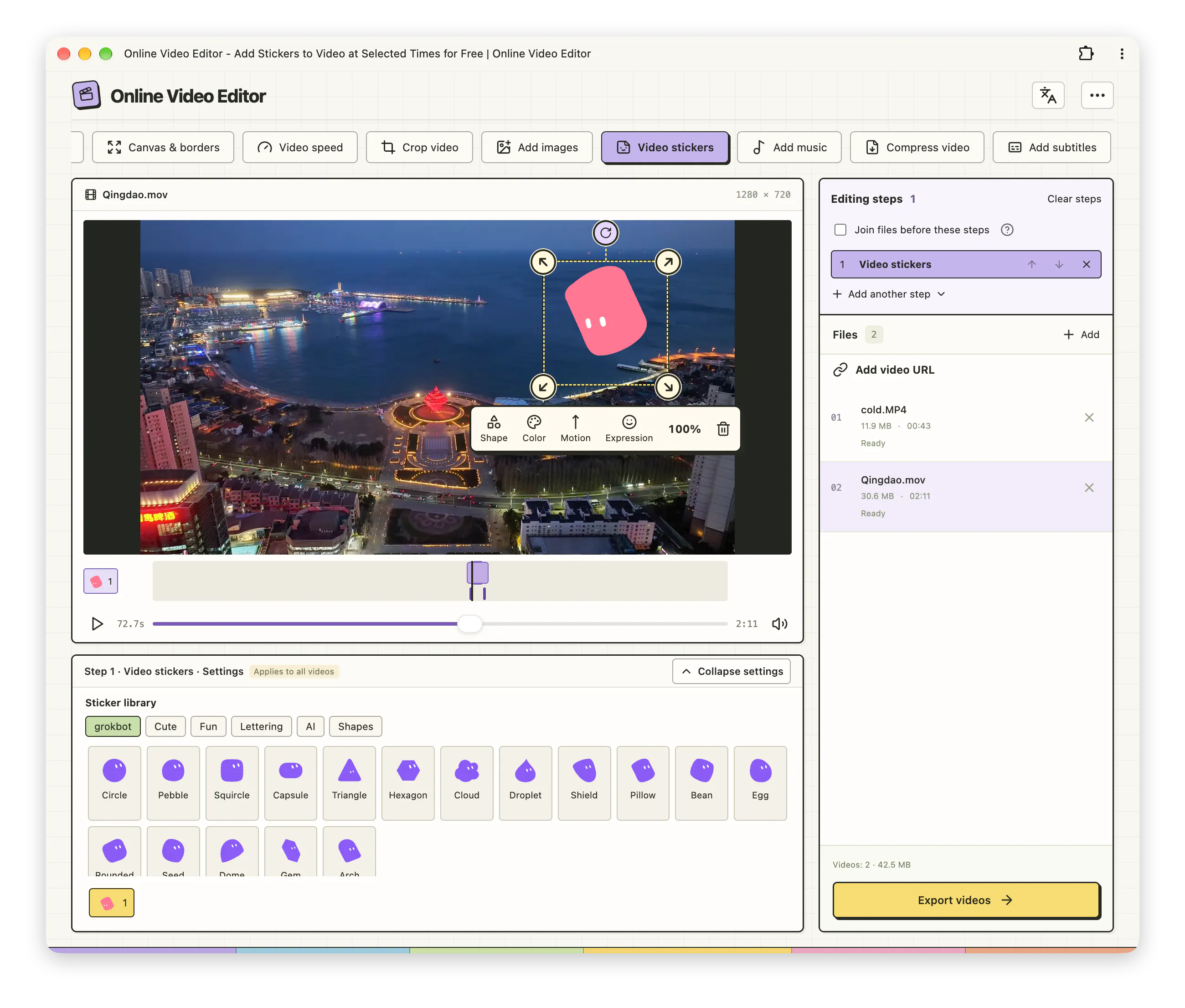Click the bottom-right resize handle of the sticker
Viewport: 1185px width, 1008px height.
tap(667, 387)
